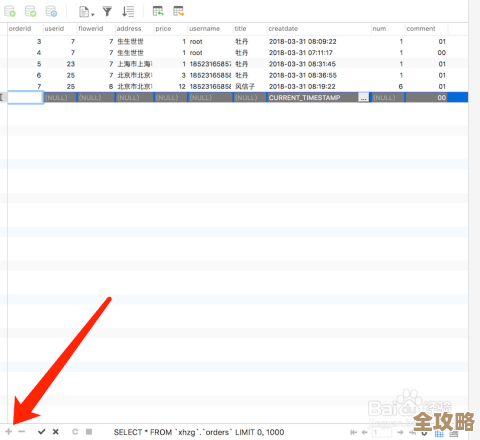Viewport: 480px width, 440px height.
Task: Select the cell 2018-03-31 08:31:45
Action: pos(302,64)
